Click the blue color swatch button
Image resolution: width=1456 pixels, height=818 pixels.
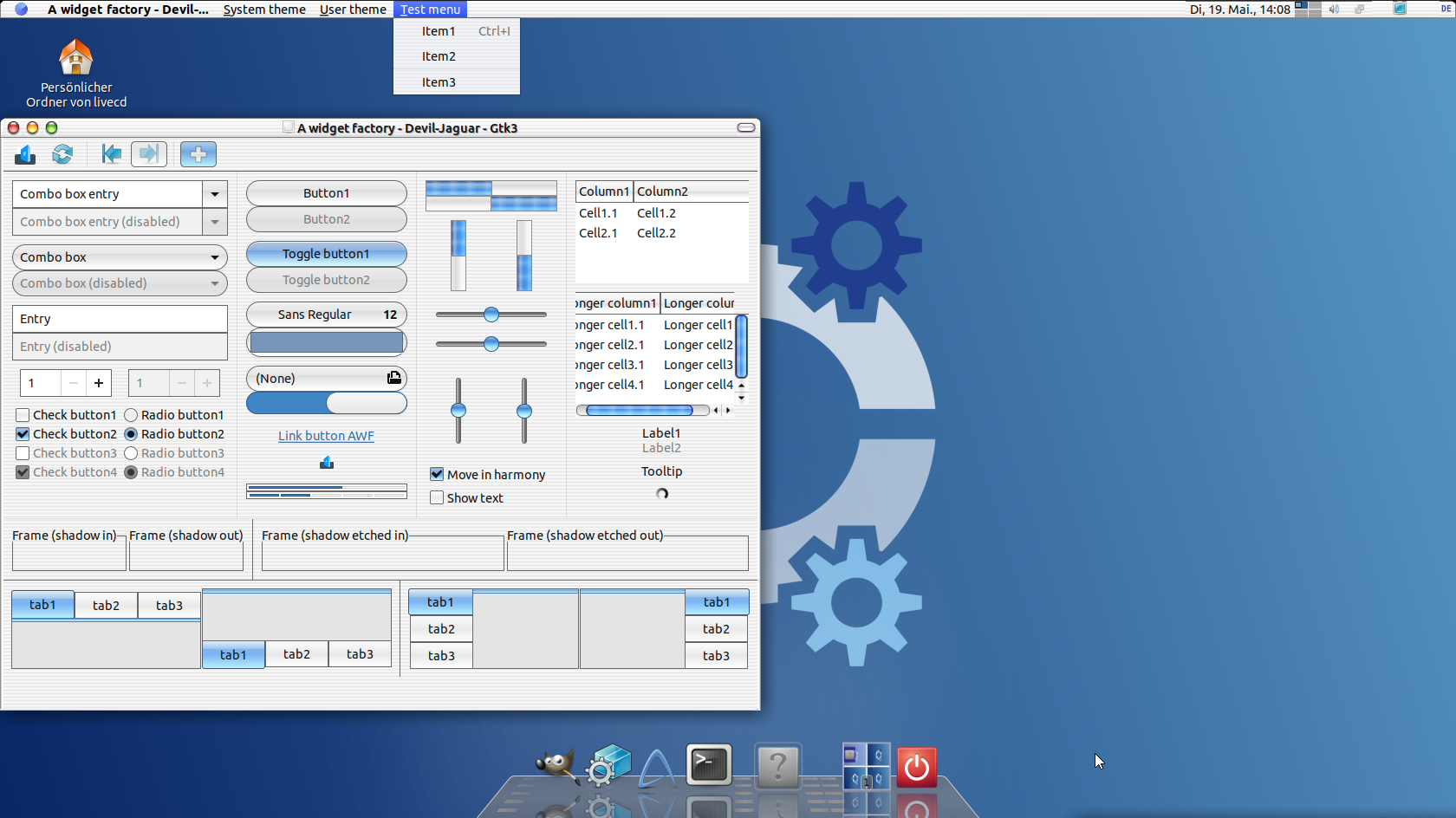[326, 342]
